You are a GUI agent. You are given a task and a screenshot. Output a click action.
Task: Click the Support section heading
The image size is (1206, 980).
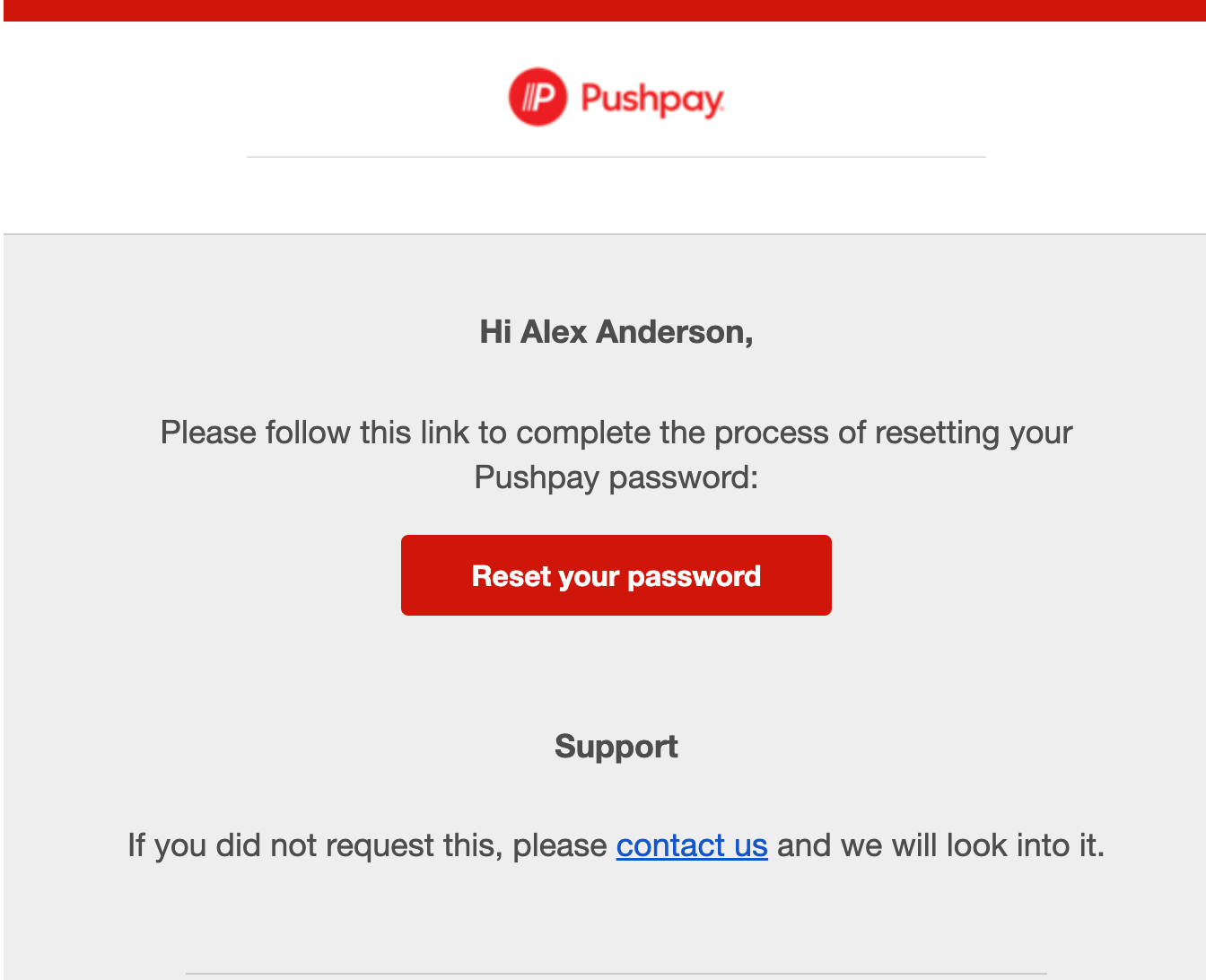click(616, 746)
